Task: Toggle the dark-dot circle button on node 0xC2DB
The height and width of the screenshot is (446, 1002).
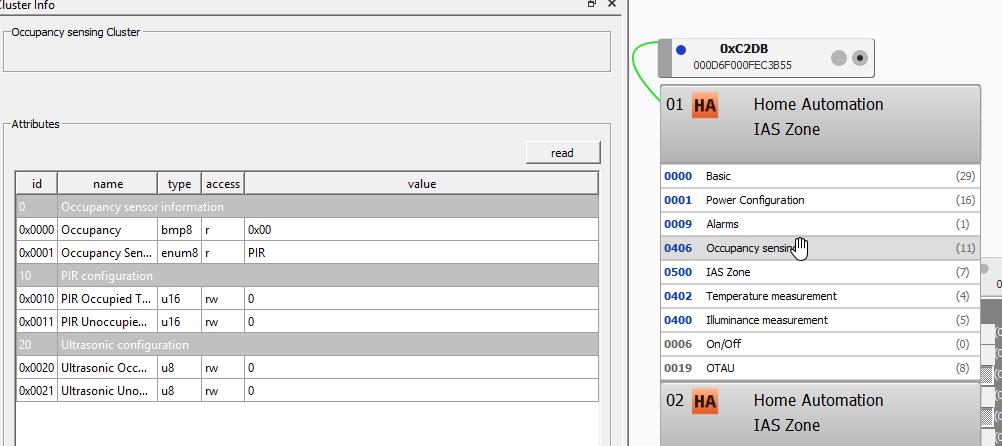Action: 859,58
